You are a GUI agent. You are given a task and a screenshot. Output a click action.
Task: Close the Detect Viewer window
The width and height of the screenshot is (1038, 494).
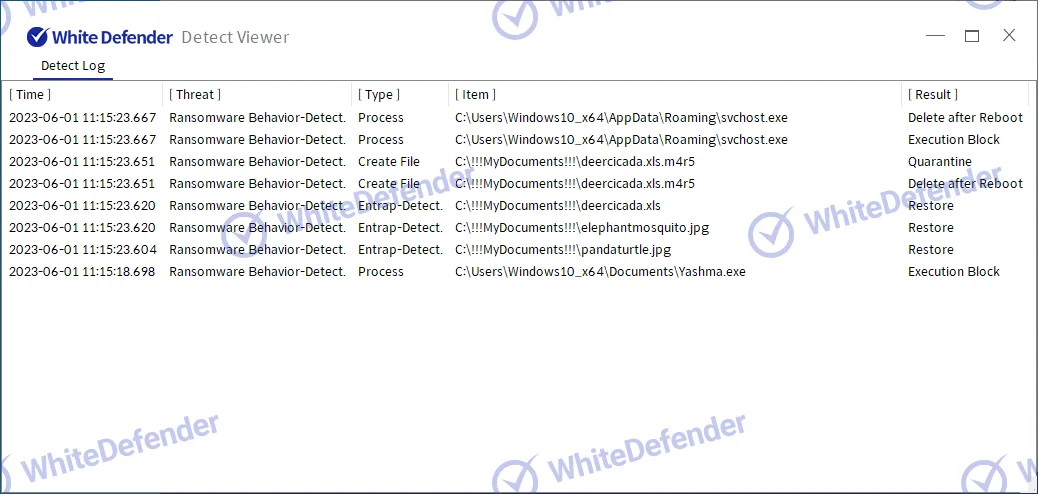pyautogui.click(x=1009, y=36)
